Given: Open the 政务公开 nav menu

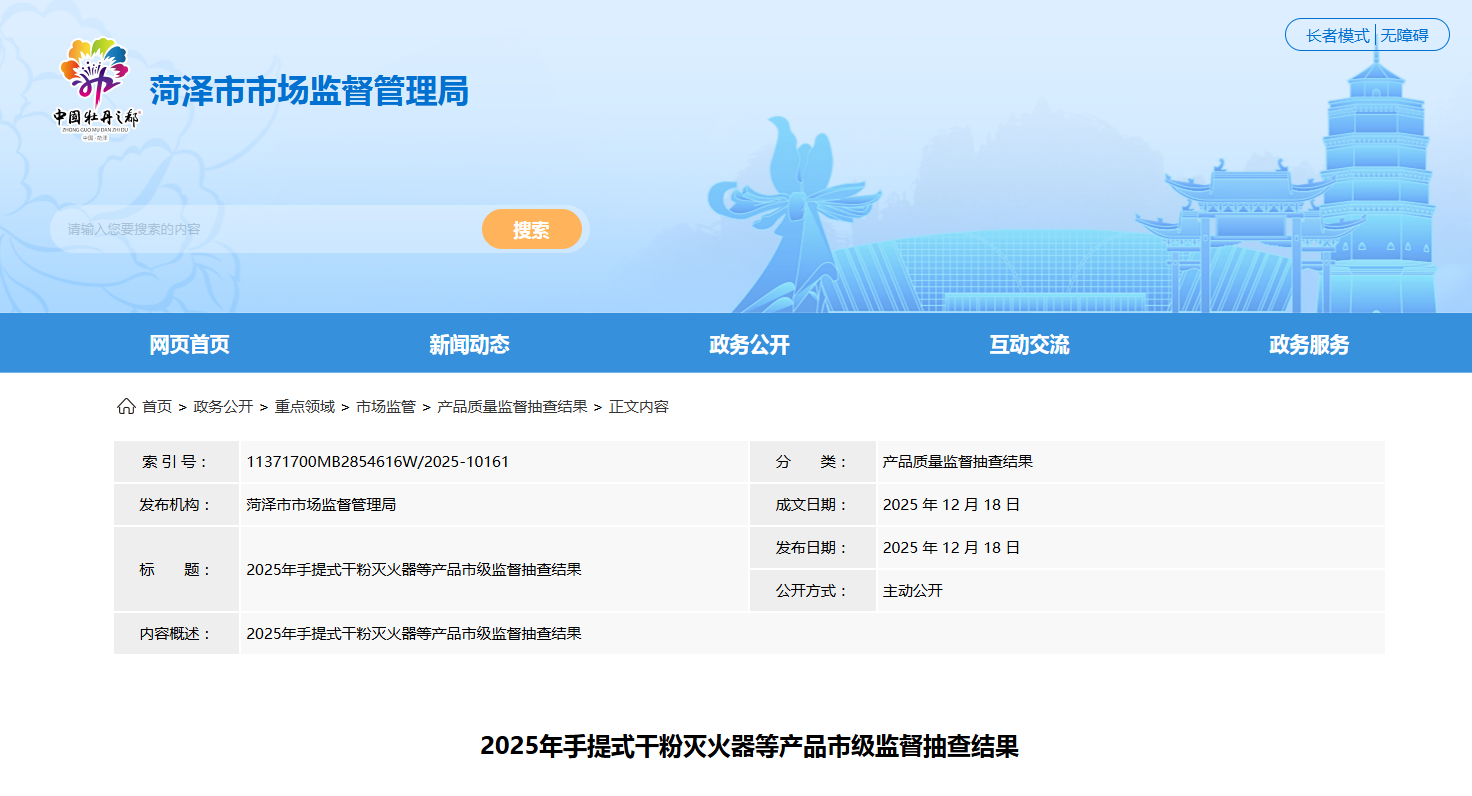Looking at the screenshot, I should [750, 344].
